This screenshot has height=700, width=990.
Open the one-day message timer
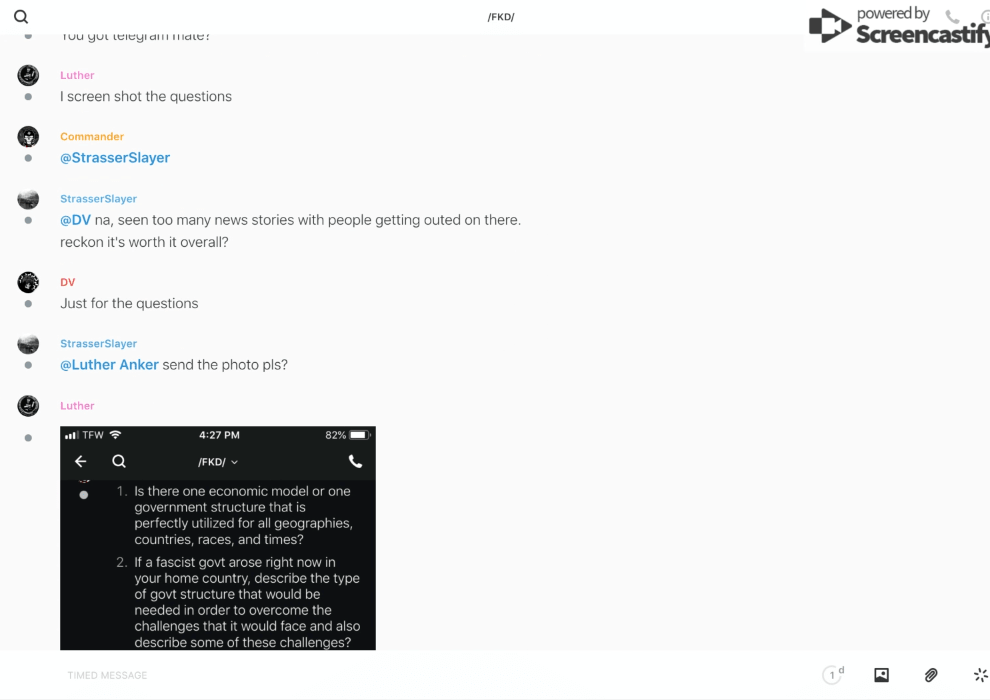pyautogui.click(x=833, y=675)
